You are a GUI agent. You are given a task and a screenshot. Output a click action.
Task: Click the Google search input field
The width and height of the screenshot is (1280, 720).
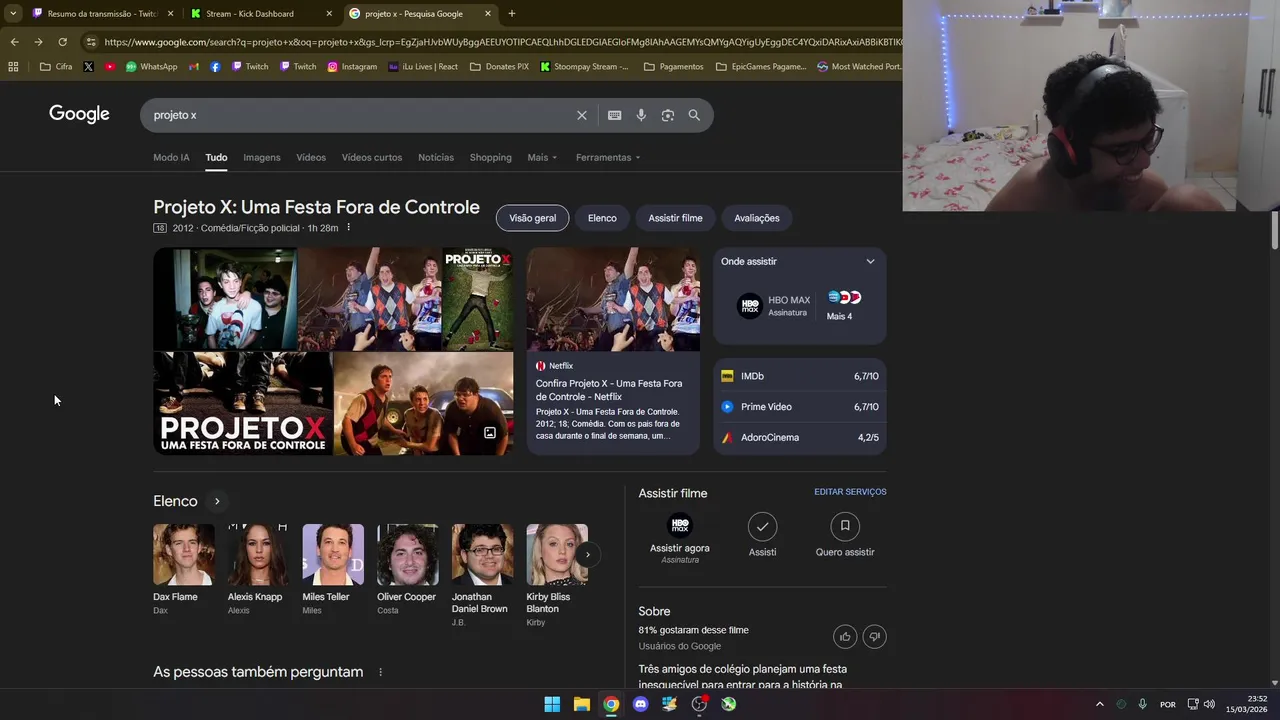click(x=360, y=115)
